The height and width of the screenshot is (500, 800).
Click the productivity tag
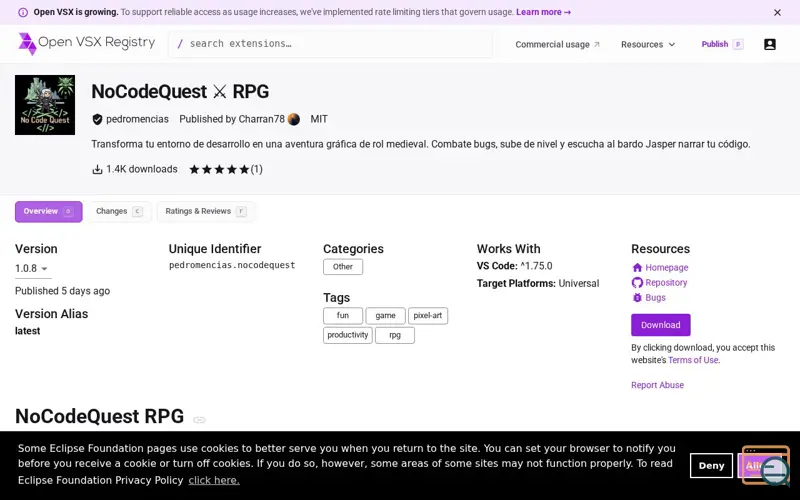tap(347, 335)
